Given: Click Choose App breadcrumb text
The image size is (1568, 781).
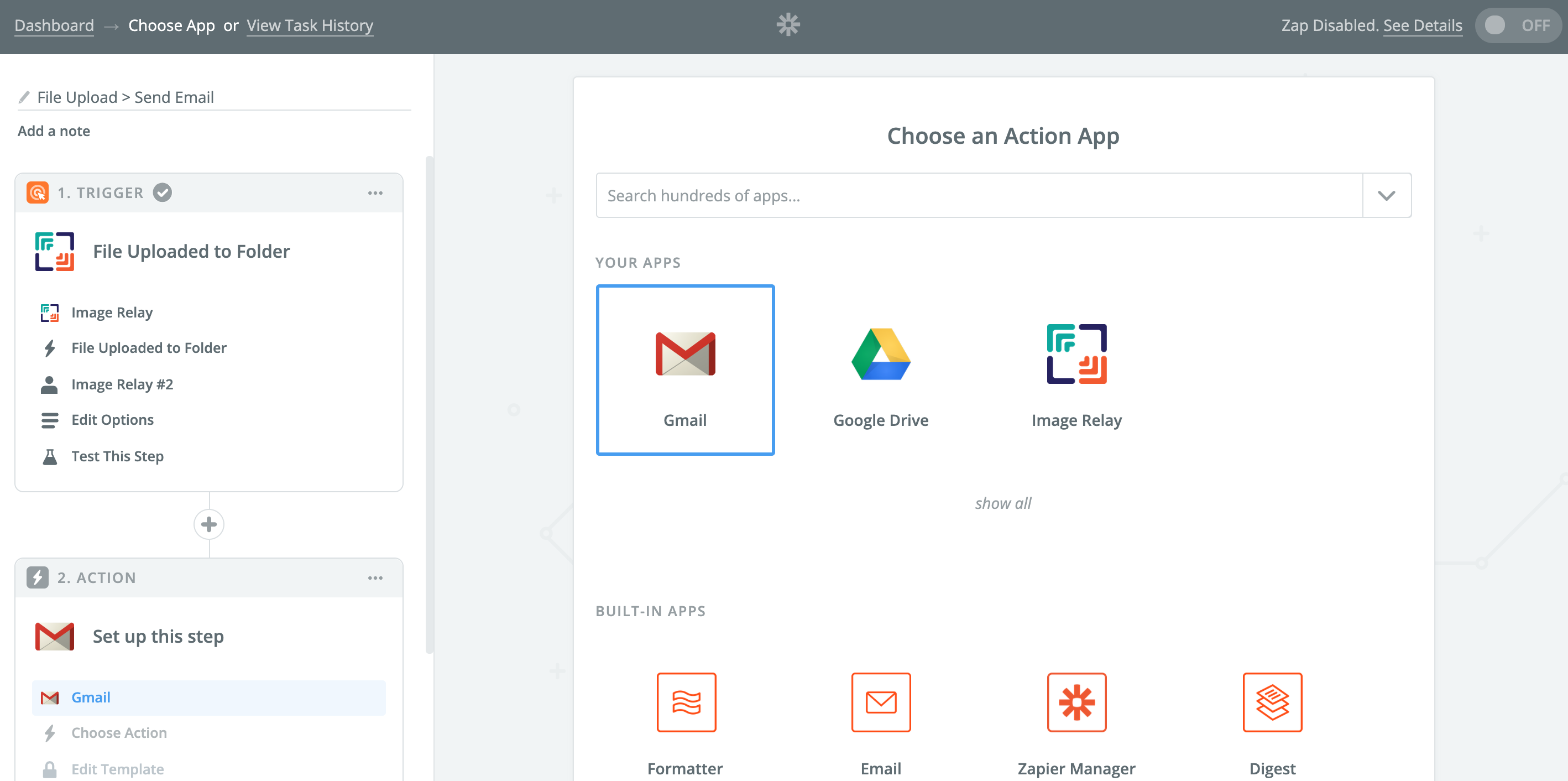Looking at the screenshot, I should (x=171, y=25).
